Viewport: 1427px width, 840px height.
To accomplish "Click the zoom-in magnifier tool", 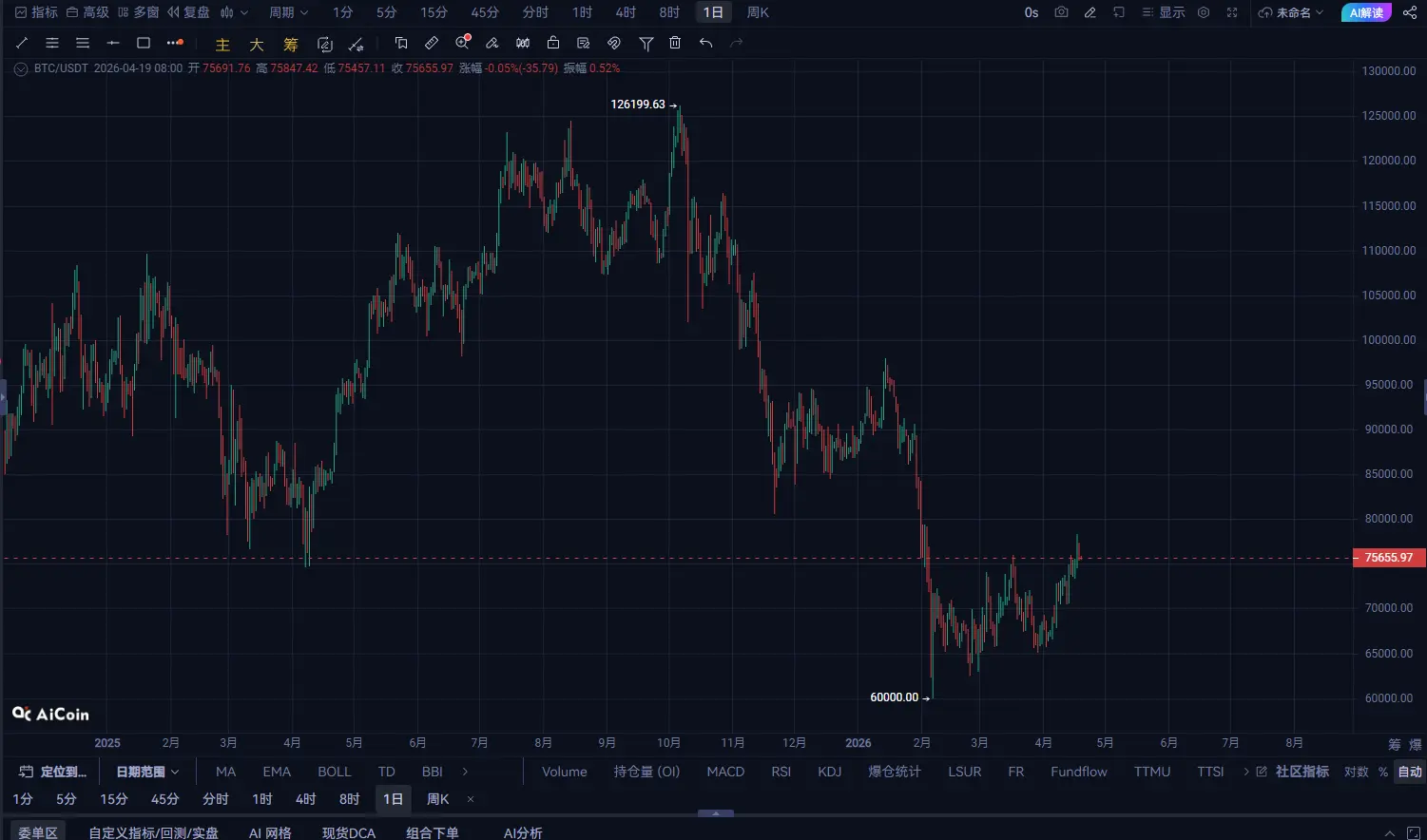I will [x=463, y=43].
